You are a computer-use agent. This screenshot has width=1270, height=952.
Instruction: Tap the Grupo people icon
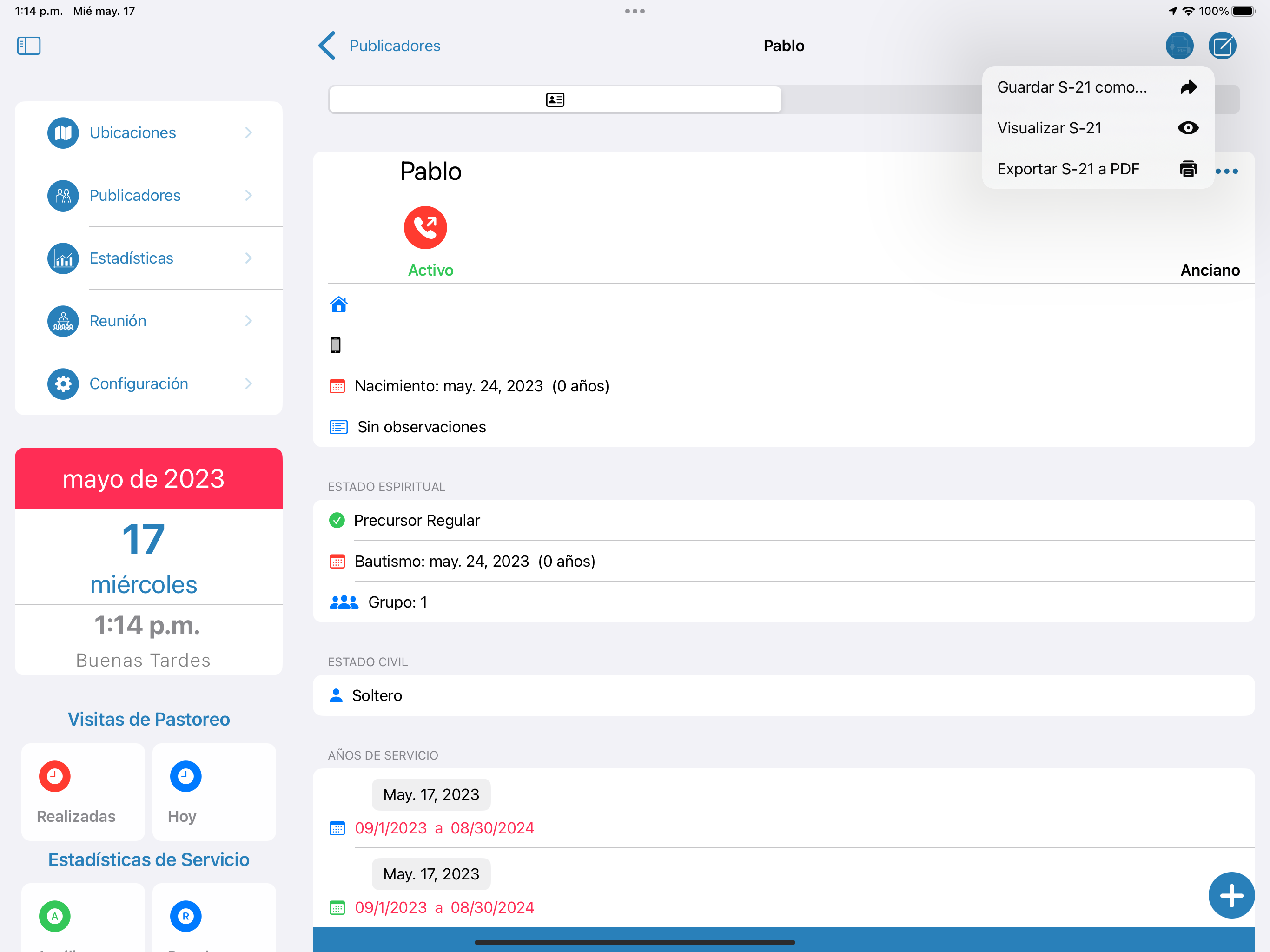pos(344,602)
